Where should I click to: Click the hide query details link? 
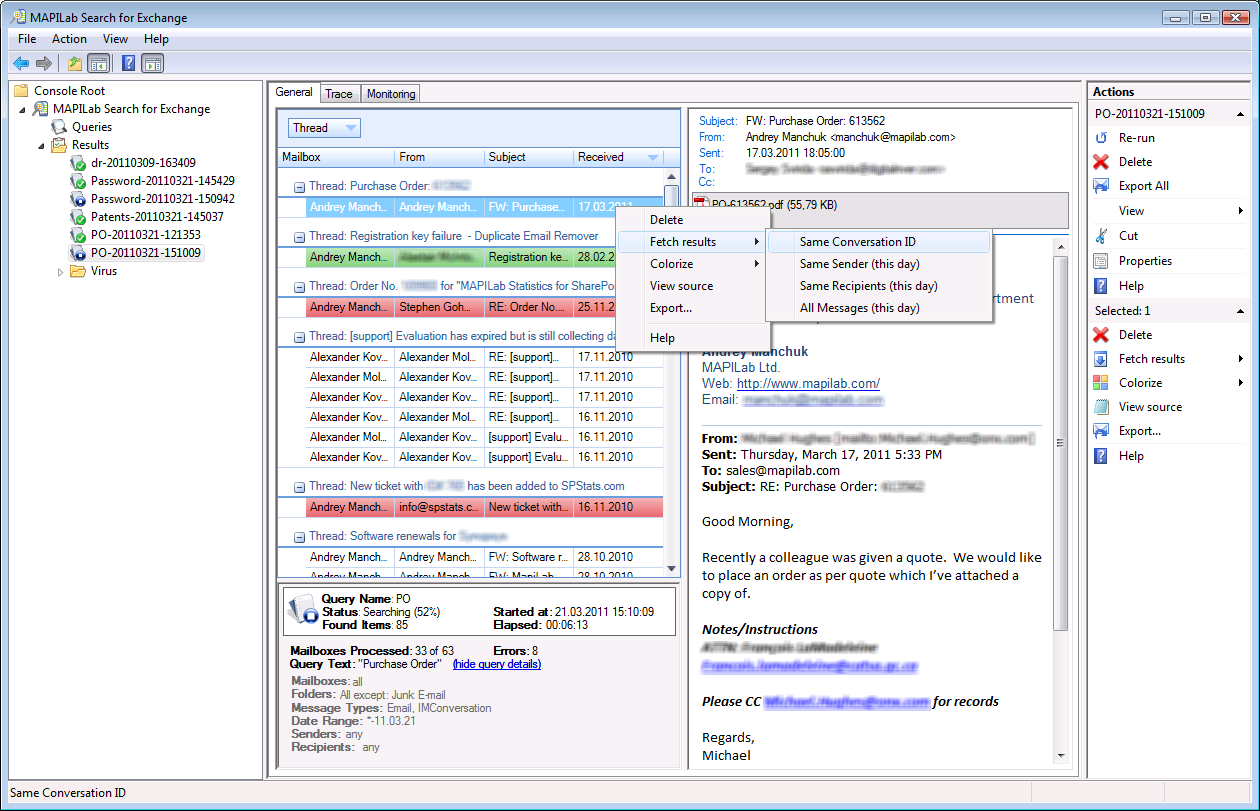pyautogui.click(x=496, y=664)
